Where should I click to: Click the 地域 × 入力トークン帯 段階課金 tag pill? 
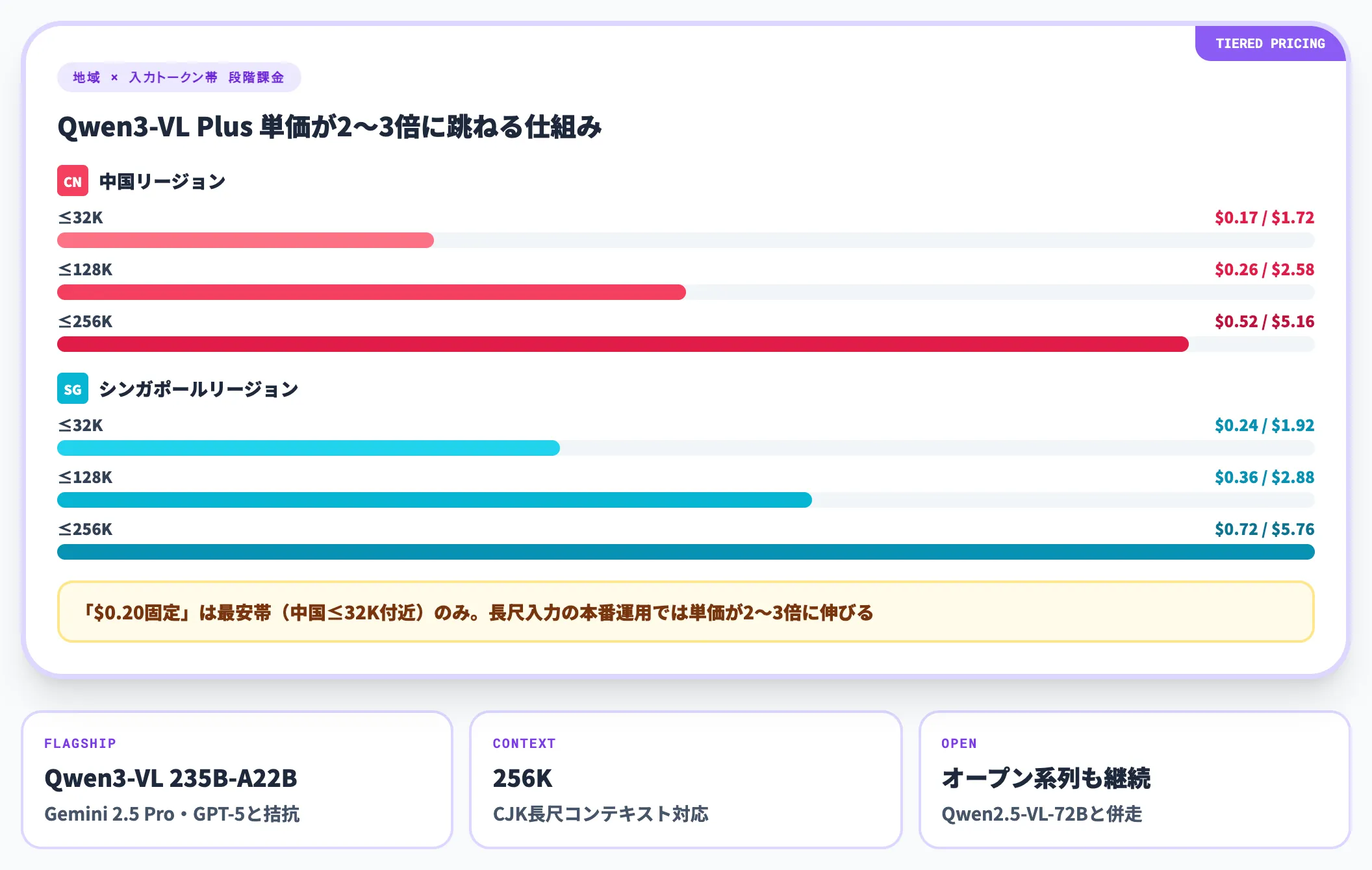[179, 77]
